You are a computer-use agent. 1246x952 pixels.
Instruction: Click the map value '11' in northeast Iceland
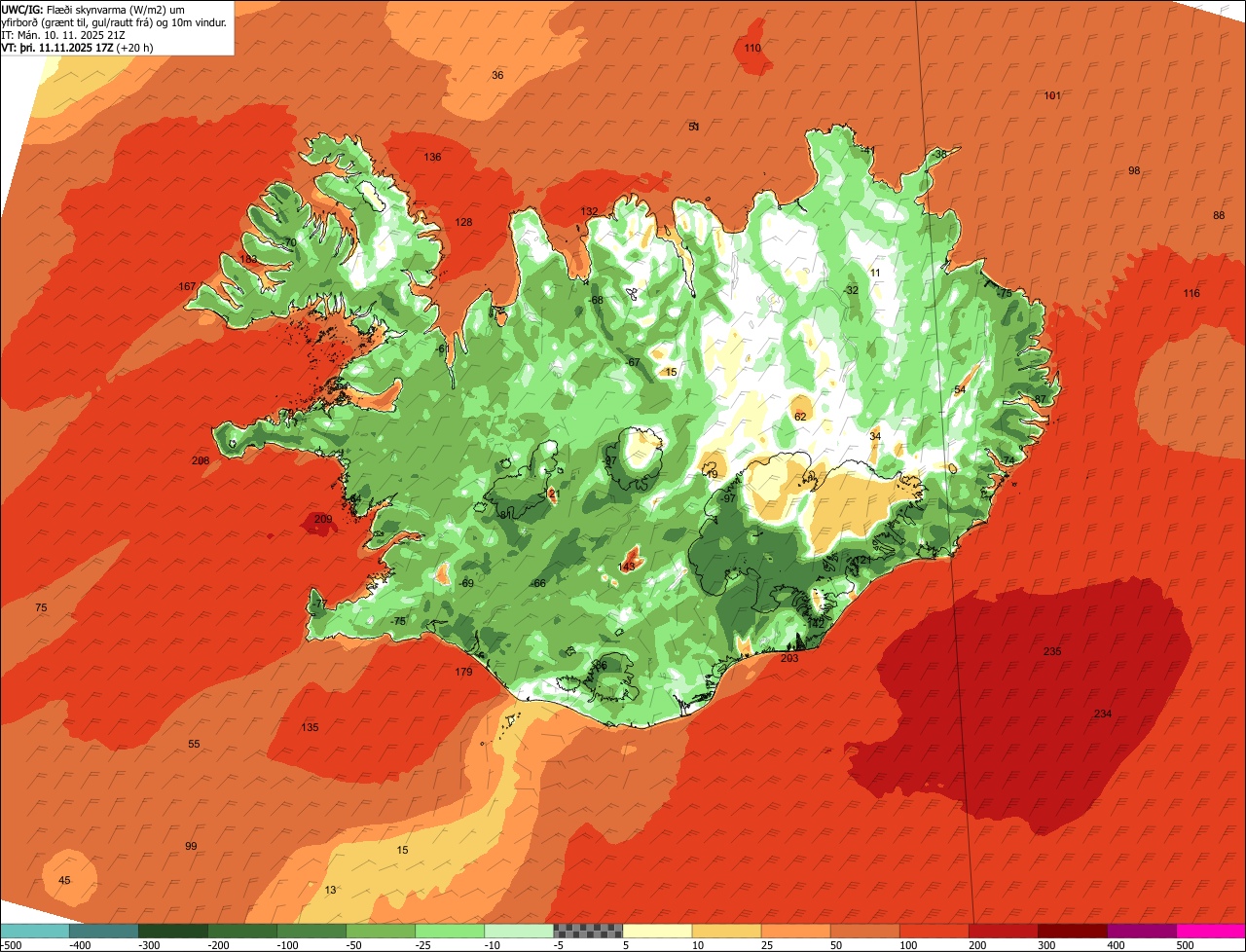tap(874, 273)
